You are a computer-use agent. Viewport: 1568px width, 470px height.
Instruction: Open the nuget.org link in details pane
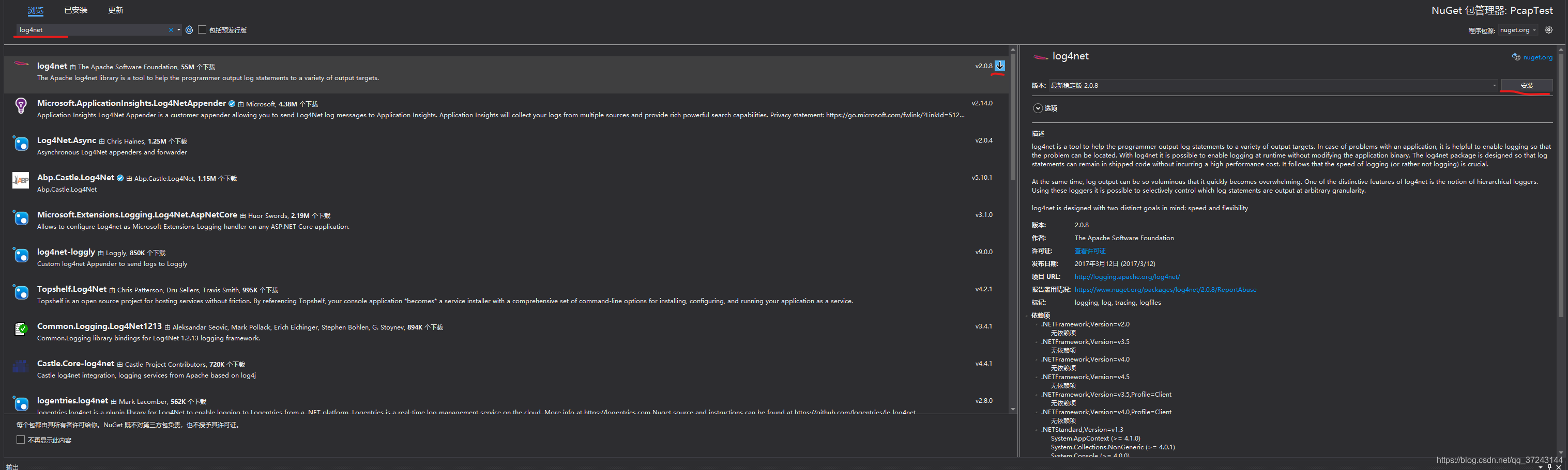(x=1537, y=58)
